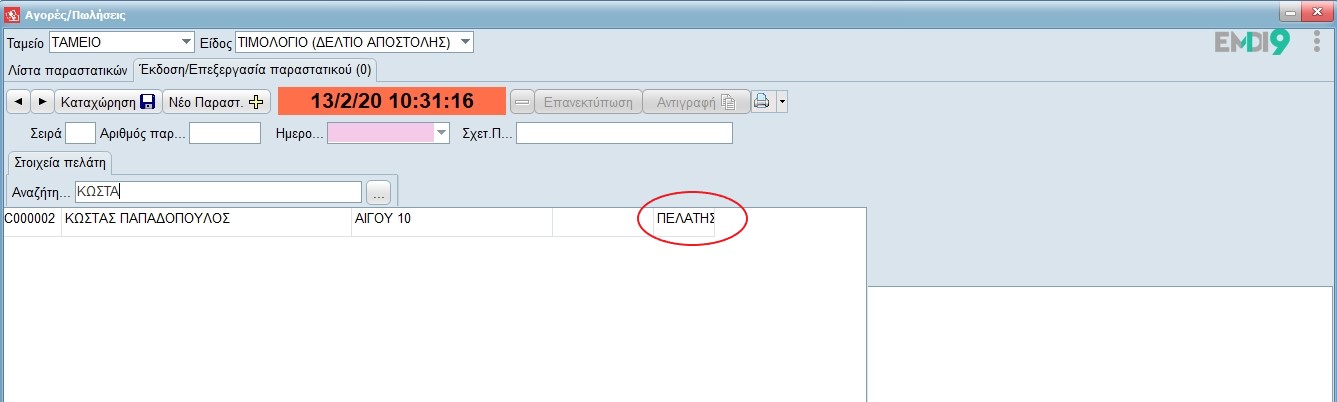
Task: Open the three-dot options menu near EMDI9 logo
Action: click(x=1317, y=43)
